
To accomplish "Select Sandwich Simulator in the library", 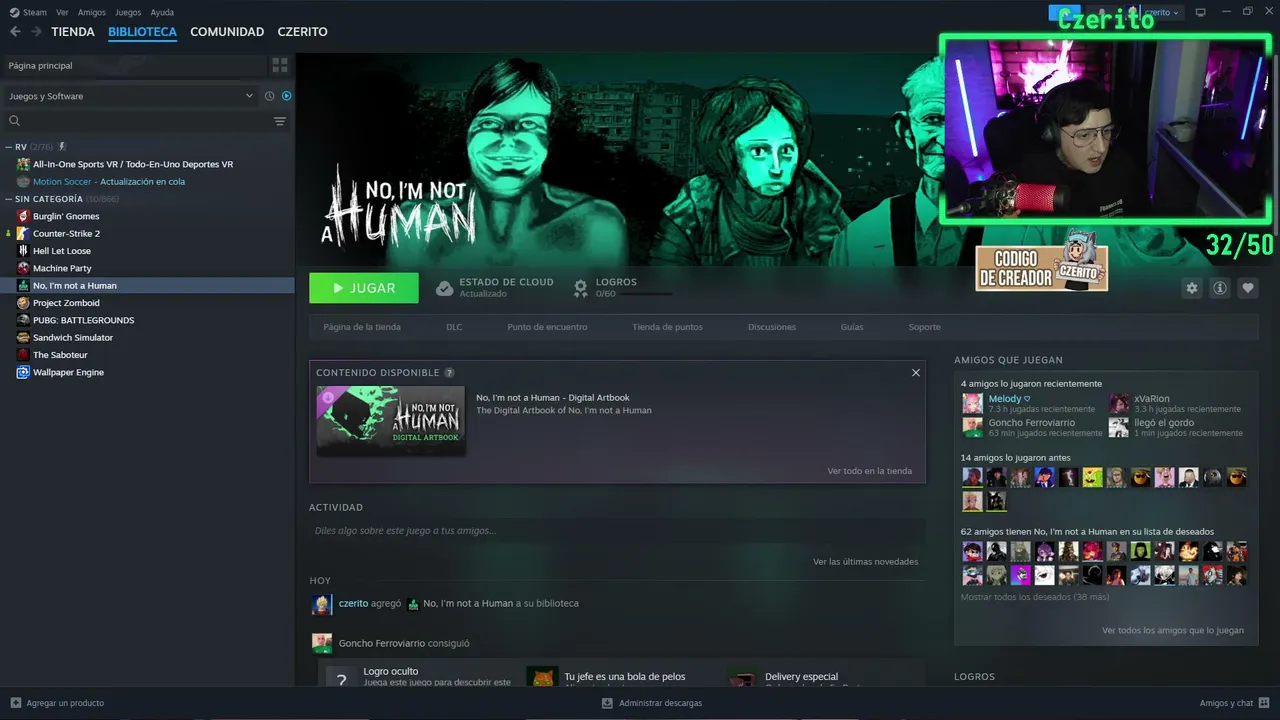I will pyautogui.click(x=73, y=338).
